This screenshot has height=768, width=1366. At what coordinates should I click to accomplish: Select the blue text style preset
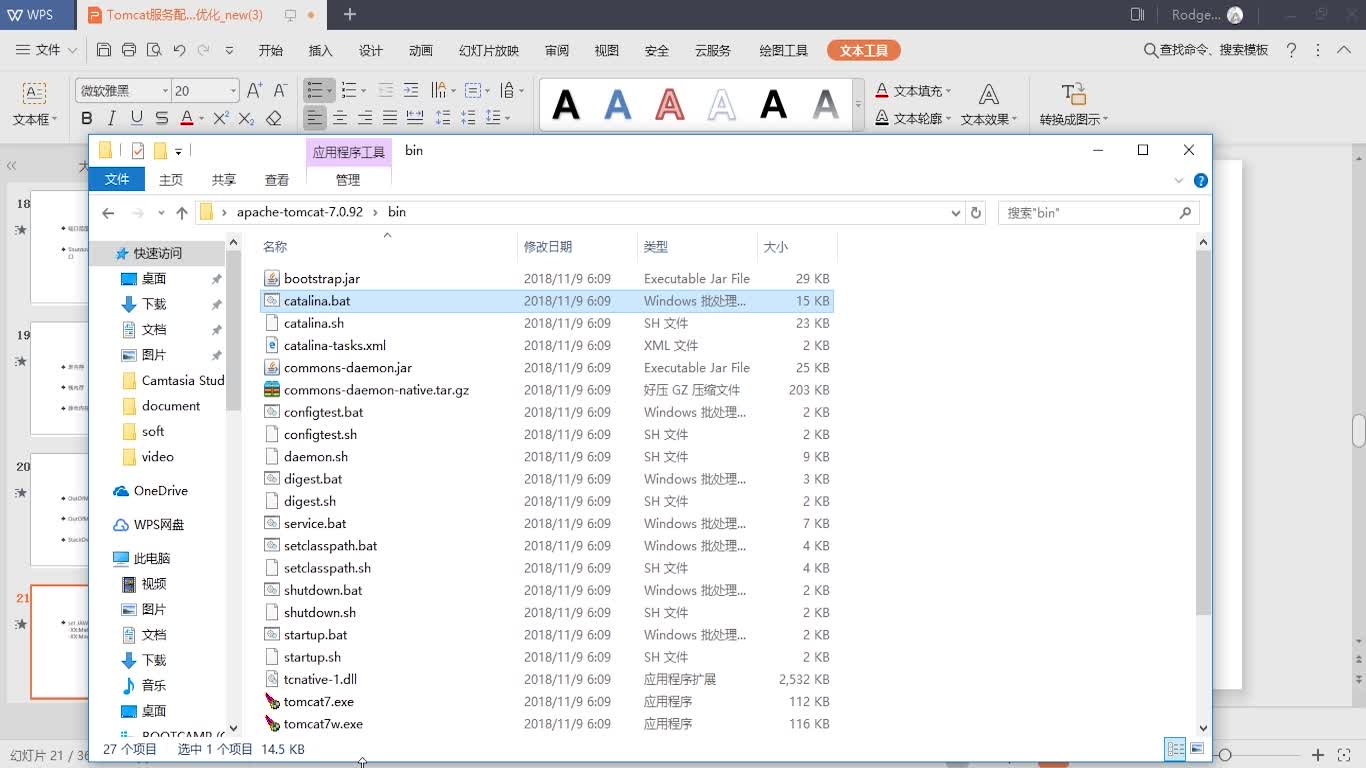pyautogui.click(x=618, y=104)
